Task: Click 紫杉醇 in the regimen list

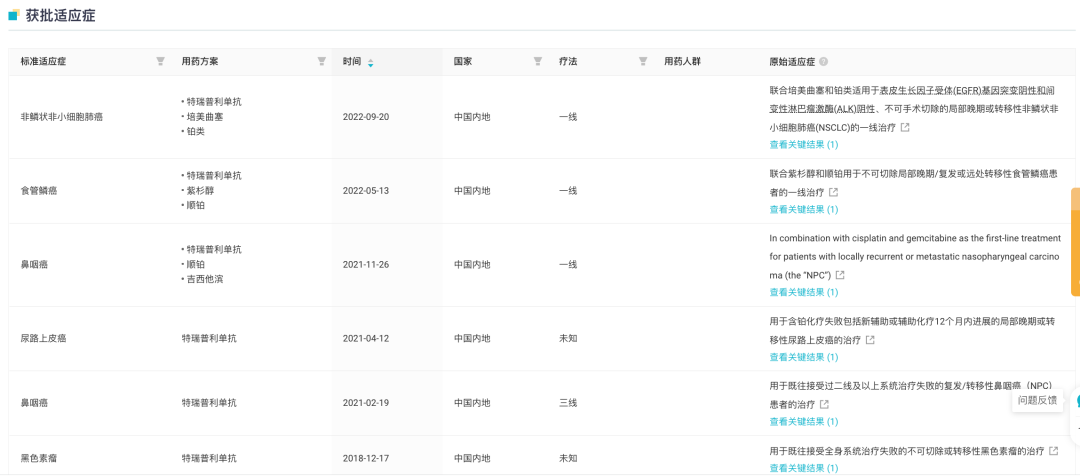Action: 200,191
